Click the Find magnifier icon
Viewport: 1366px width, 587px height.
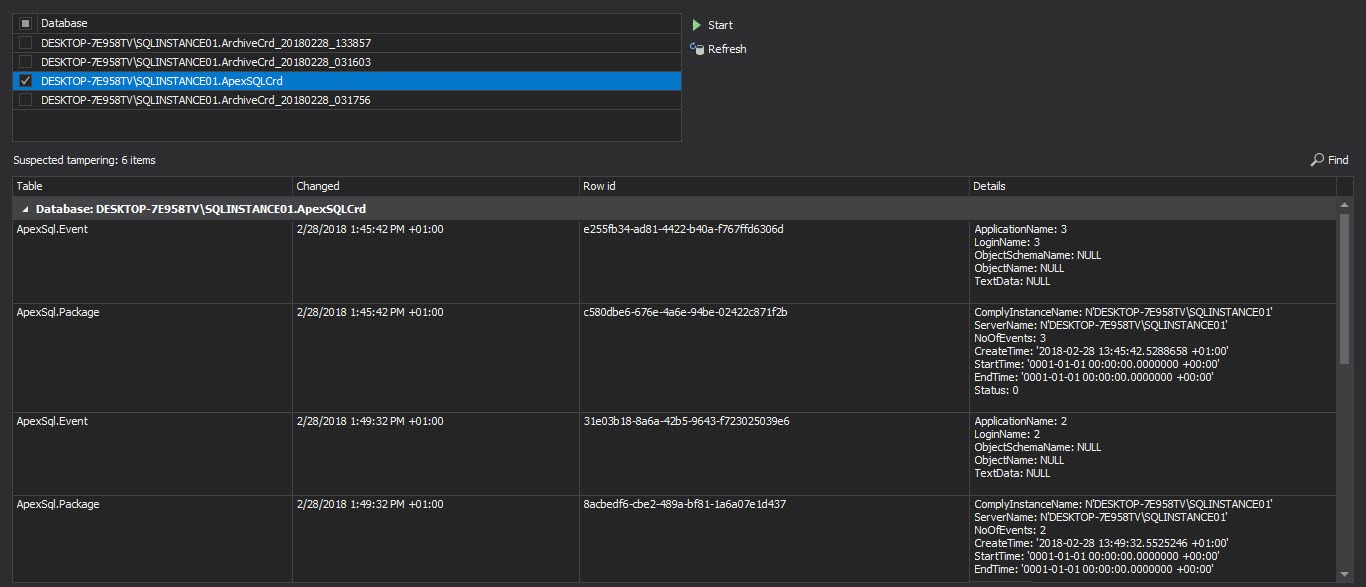1317,160
